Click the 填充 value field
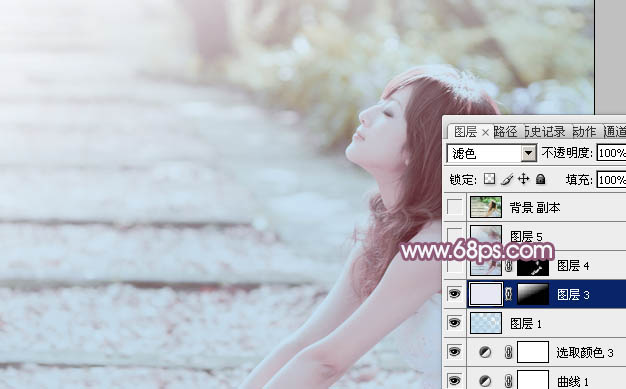Viewport: 626px width, 389px height. pyautogui.click(x=611, y=180)
